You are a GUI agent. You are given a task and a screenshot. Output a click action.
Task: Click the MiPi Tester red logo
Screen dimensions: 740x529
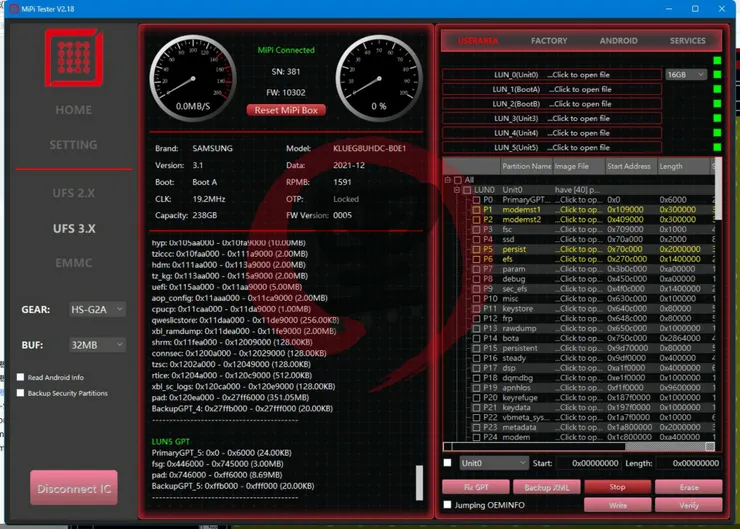[74, 58]
